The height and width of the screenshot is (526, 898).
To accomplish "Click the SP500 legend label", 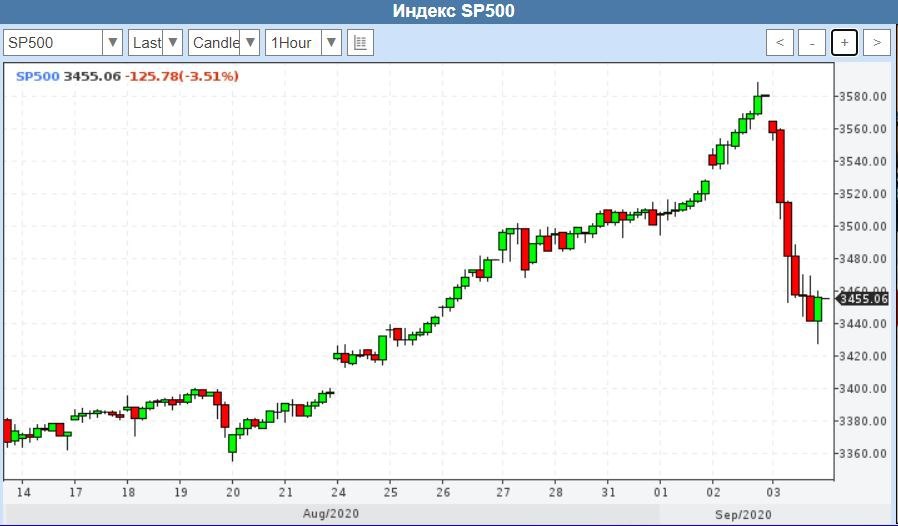I will click(37, 76).
